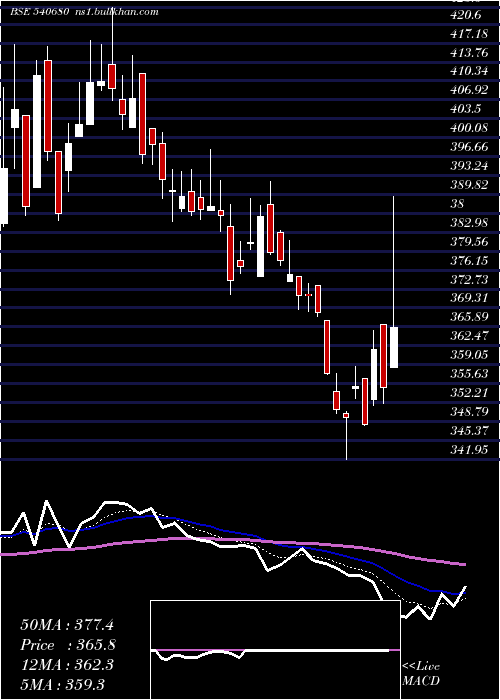Click the 389.82 price axis label
The height and width of the screenshot is (700, 500).
[x=469, y=185]
